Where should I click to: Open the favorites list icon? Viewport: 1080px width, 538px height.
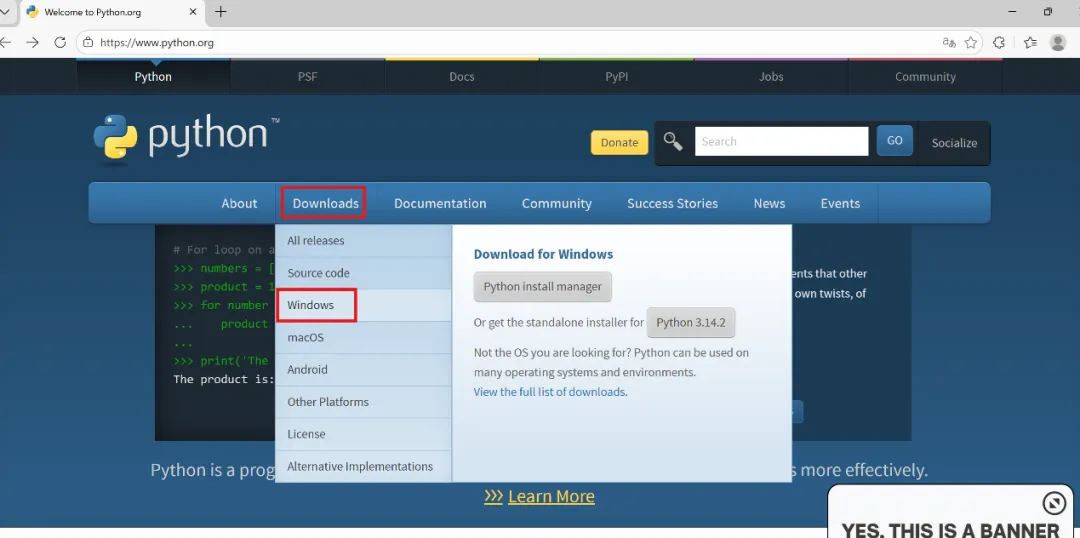click(1030, 43)
